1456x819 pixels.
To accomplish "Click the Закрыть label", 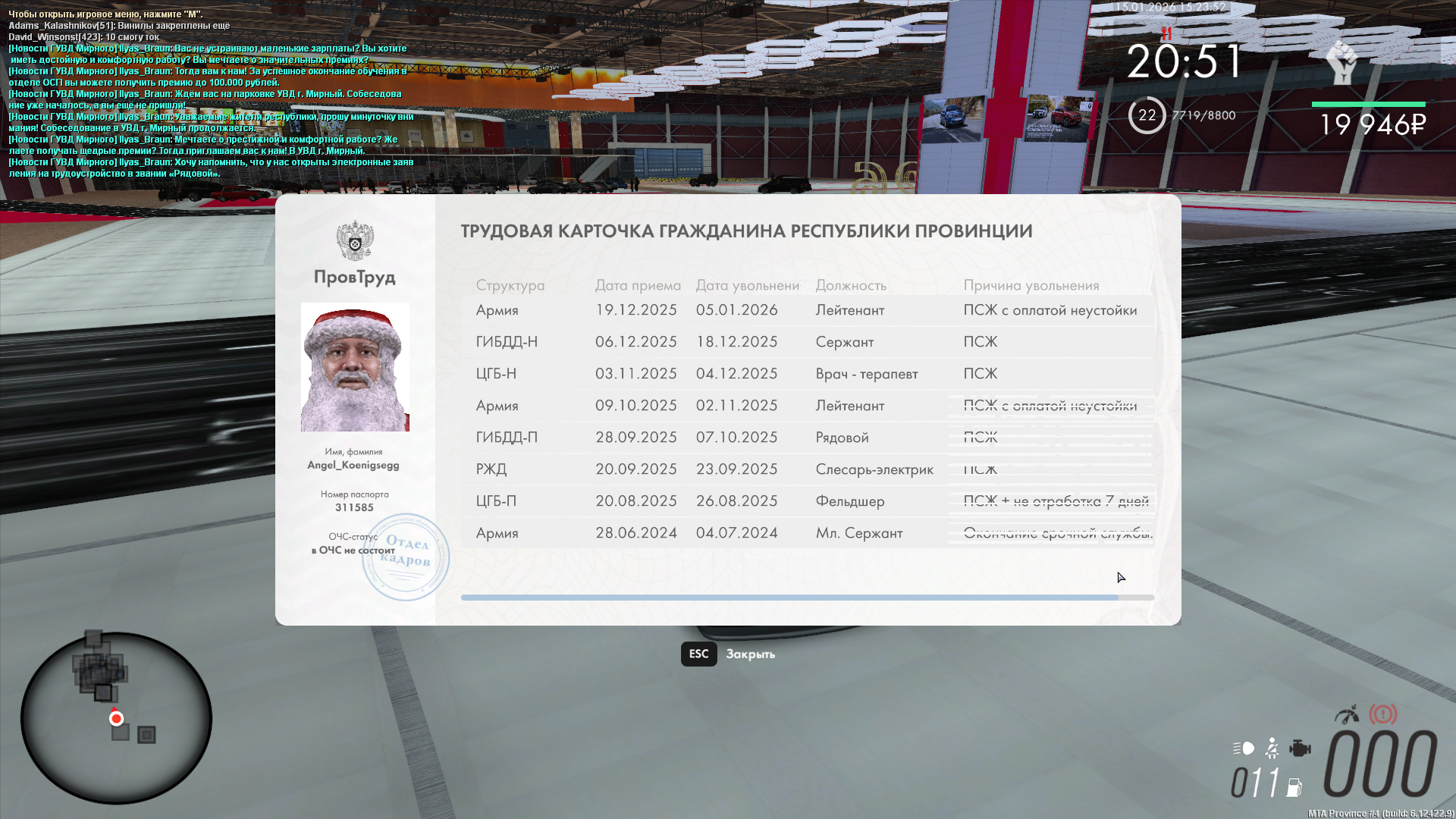I will [x=750, y=654].
